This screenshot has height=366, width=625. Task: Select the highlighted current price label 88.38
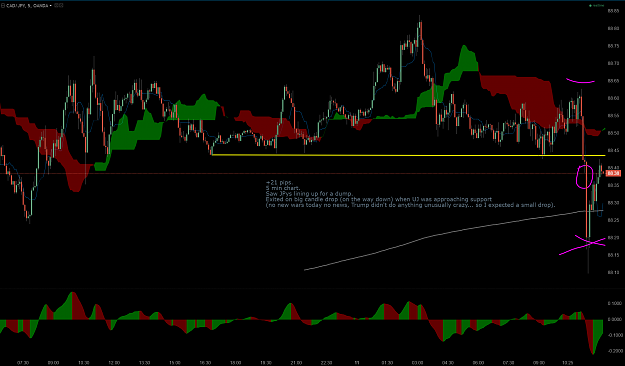[x=613, y=173]
